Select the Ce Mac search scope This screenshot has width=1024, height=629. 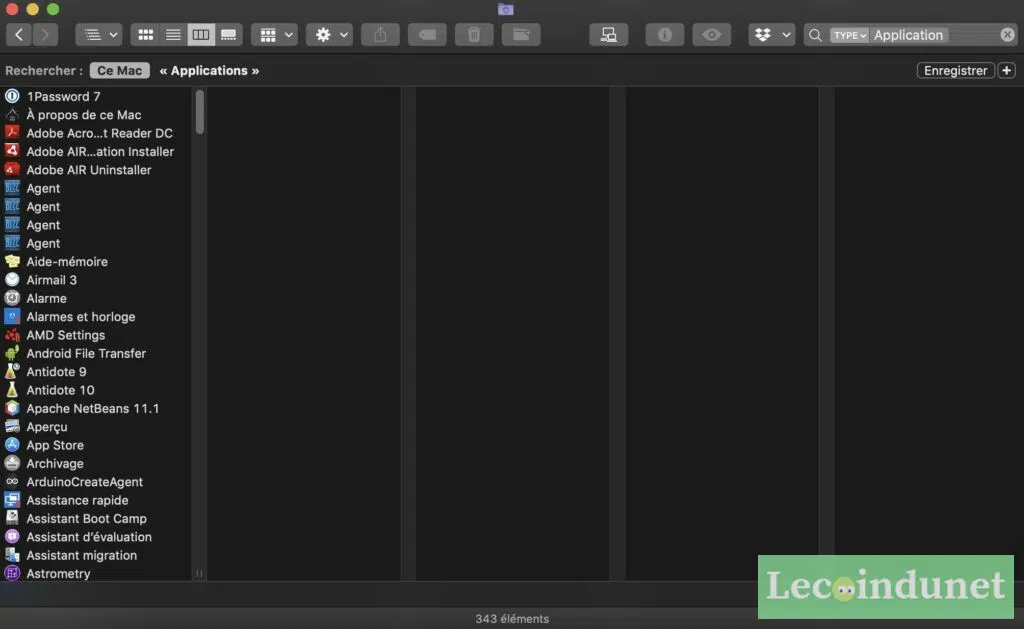(x=120, y=71)
